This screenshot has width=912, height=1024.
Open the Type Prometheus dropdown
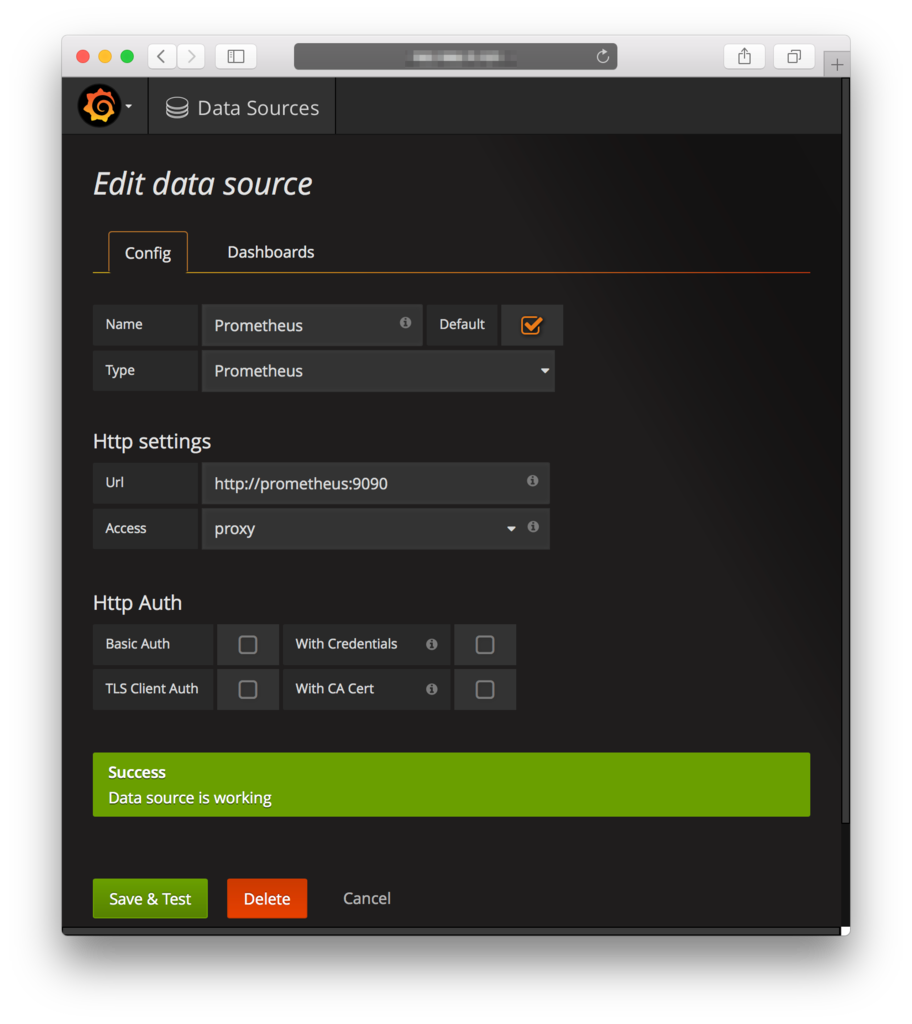tap(378, 371)
